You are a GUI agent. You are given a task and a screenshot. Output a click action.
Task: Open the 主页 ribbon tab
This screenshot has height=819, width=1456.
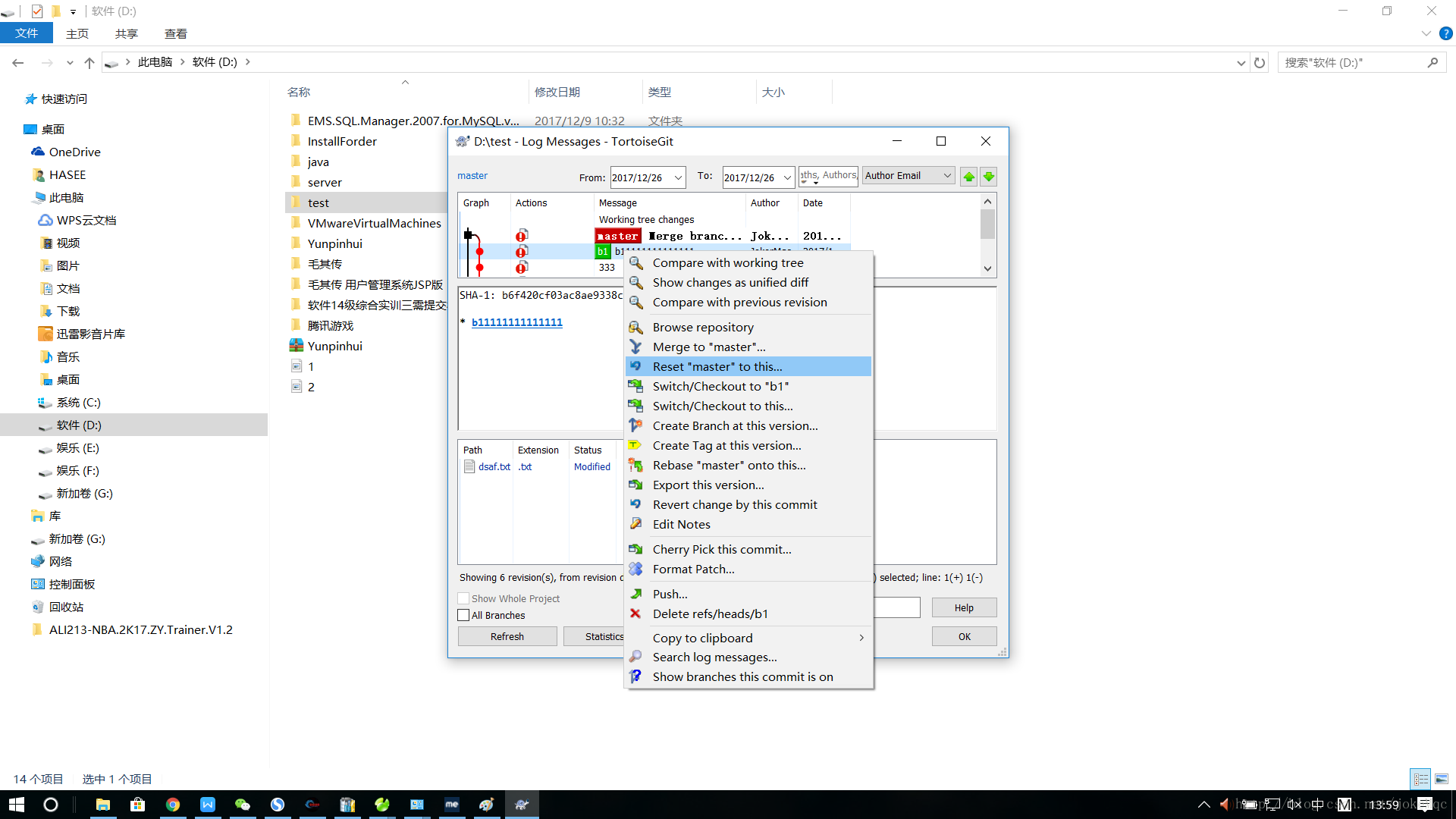click(x=77, y=33)
